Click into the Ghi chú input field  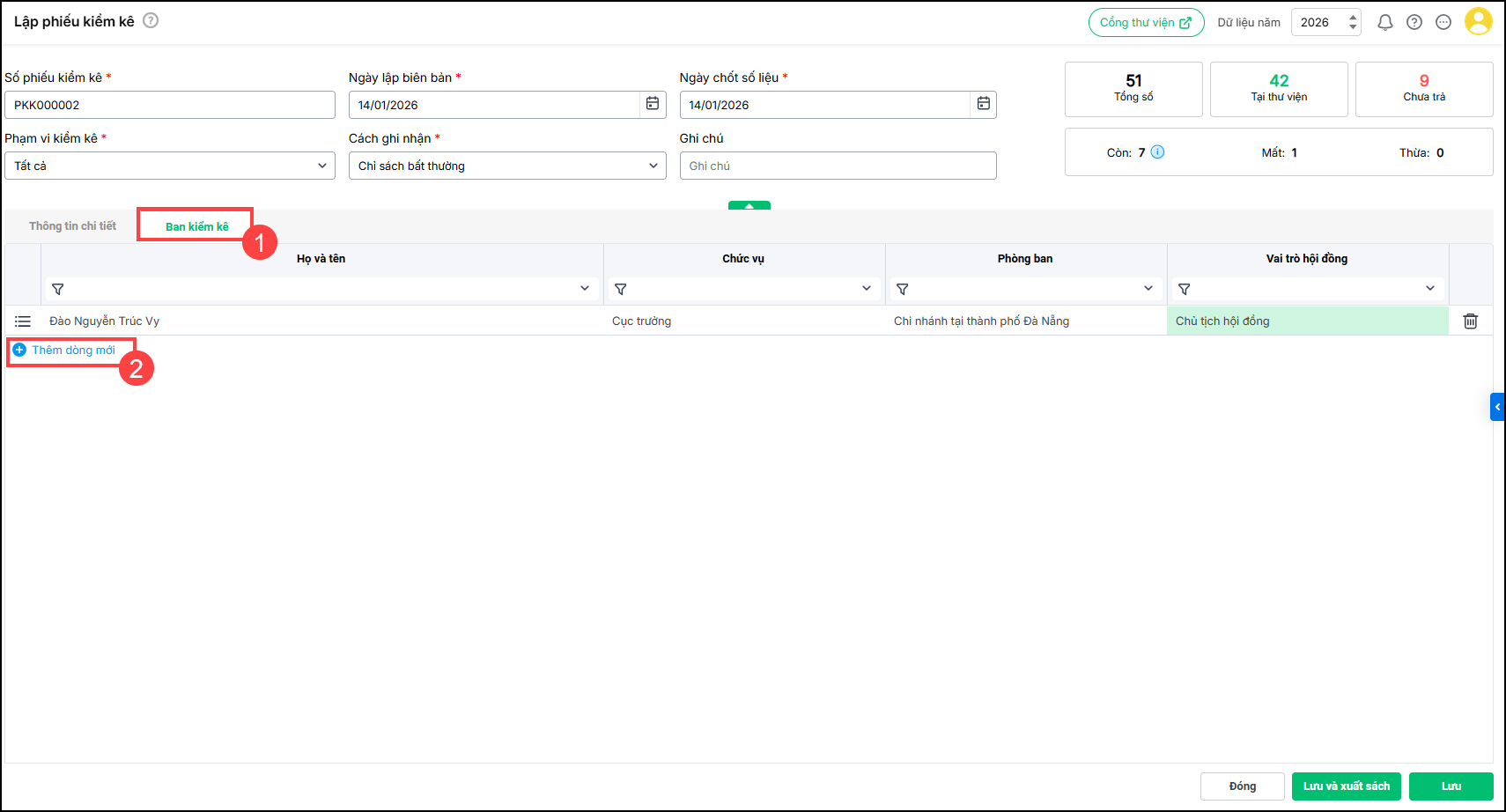click(x=838, y=166)
